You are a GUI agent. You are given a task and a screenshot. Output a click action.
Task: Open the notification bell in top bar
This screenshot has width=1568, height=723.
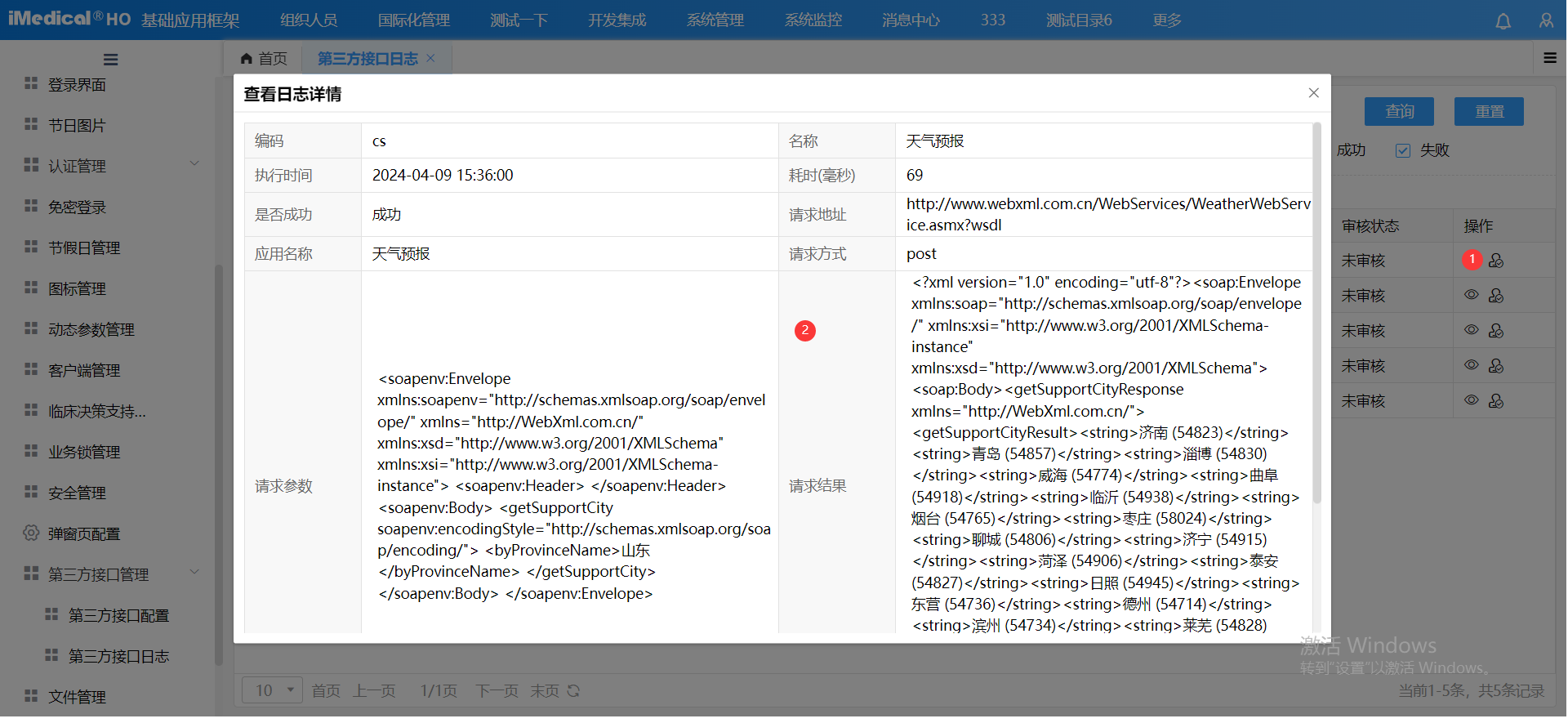coord(1503,21)
